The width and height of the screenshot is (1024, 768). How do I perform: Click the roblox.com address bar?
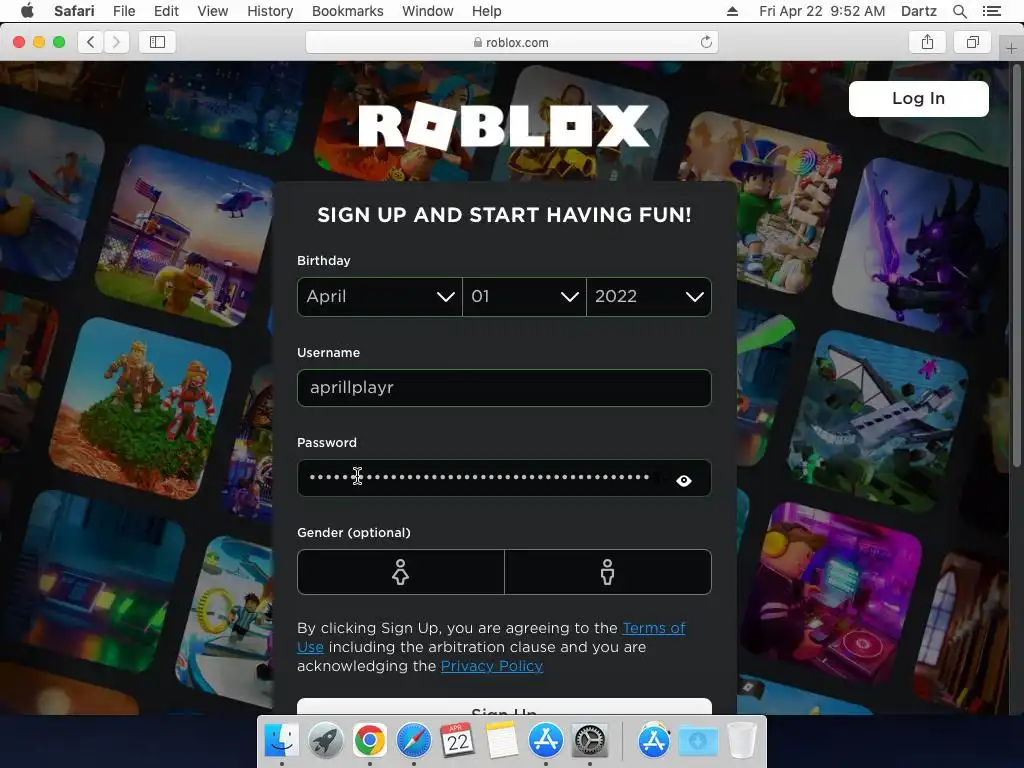(x=512, y=42)
